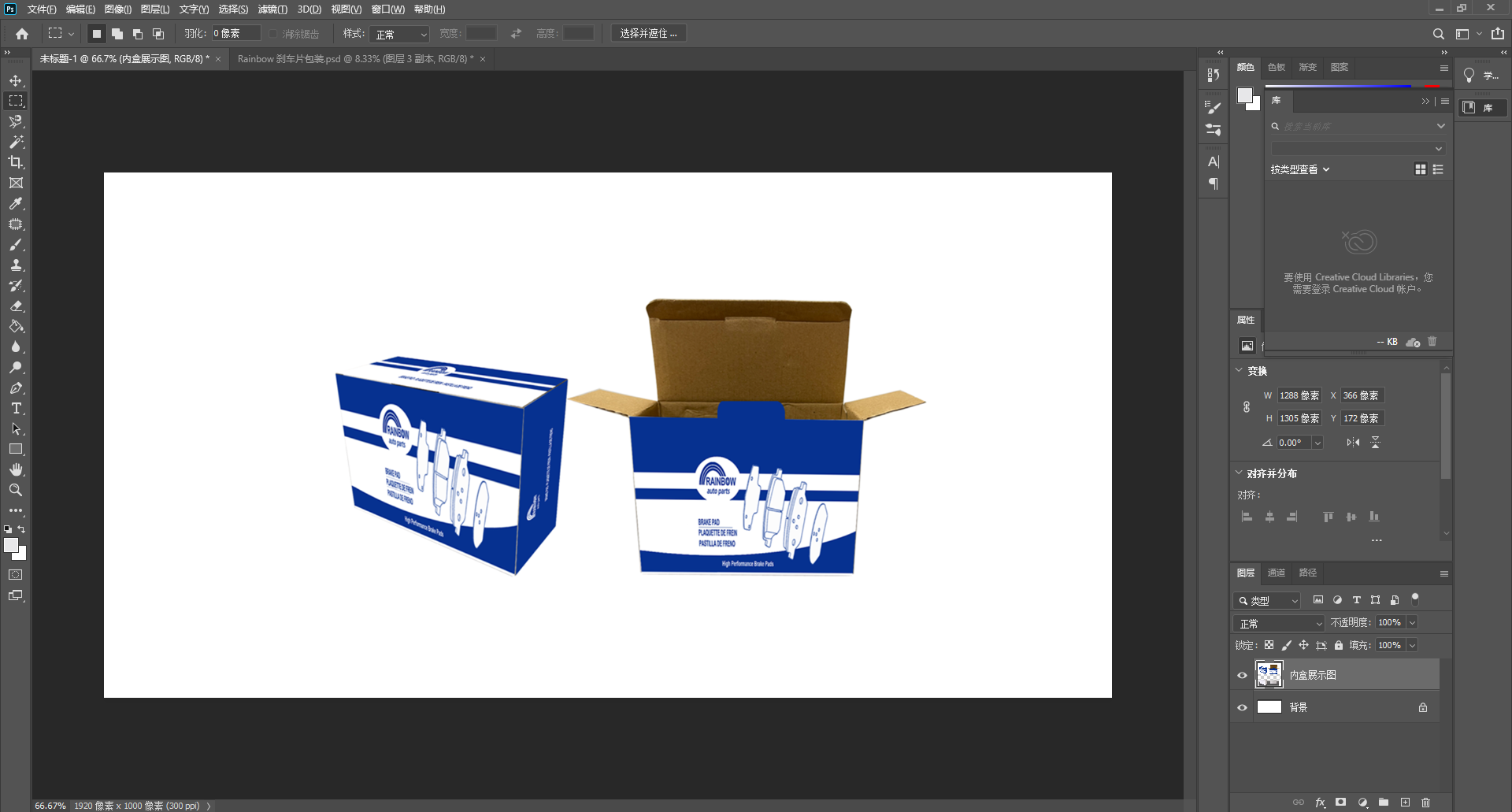1512x812 pixels.
Task: Select the Lasso tool
Action: pos(16,121)
